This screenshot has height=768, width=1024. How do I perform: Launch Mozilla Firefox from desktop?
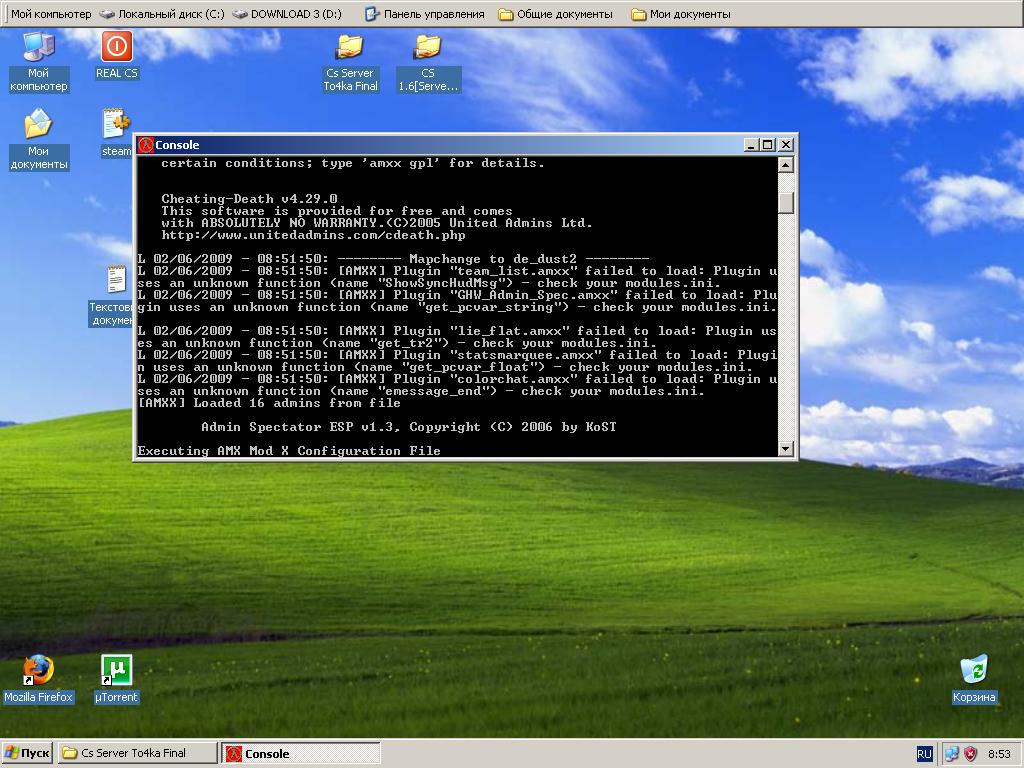pyautogui.click(x=39, y=679)
